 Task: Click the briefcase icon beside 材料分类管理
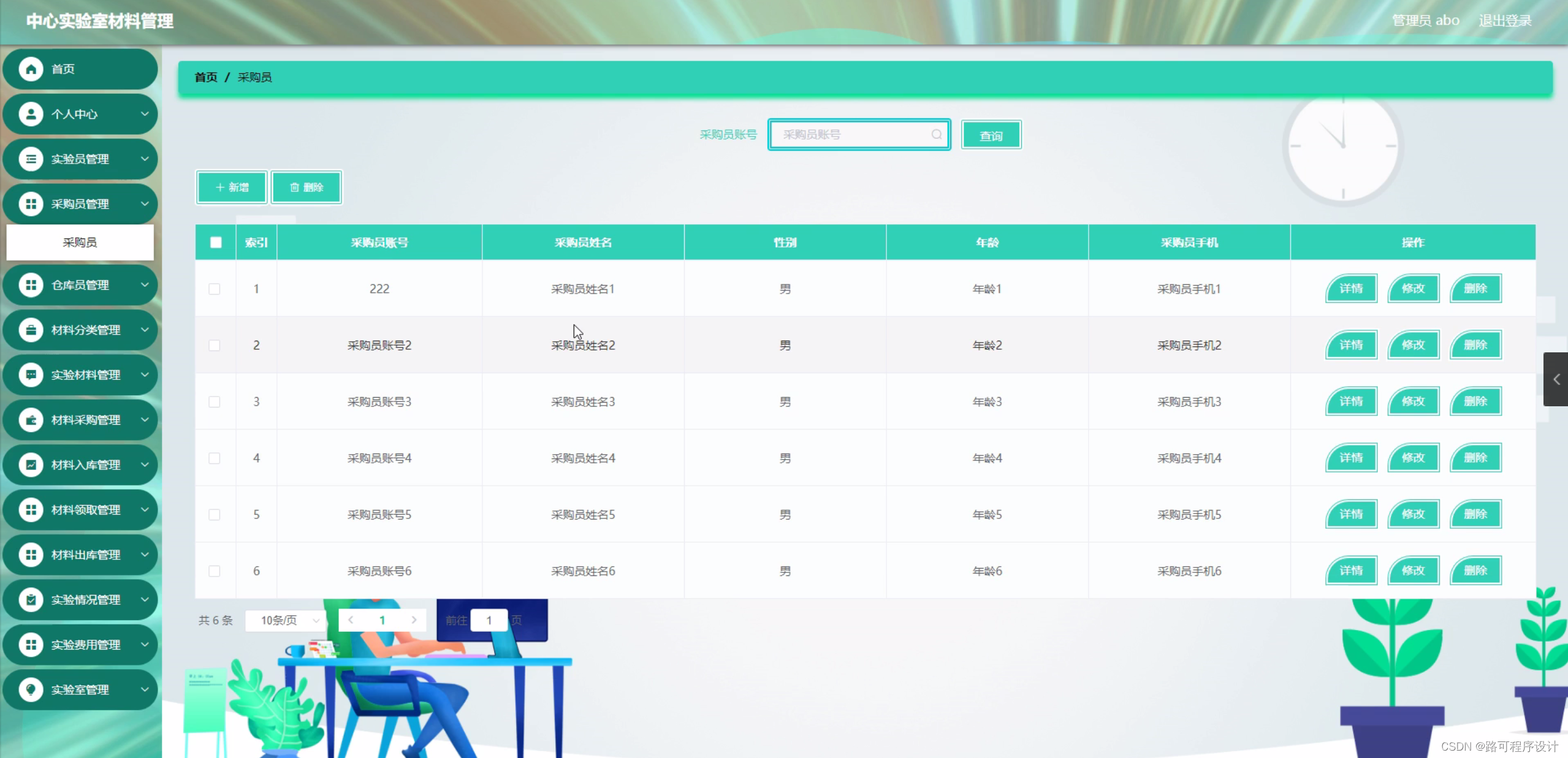click(31, 330)
